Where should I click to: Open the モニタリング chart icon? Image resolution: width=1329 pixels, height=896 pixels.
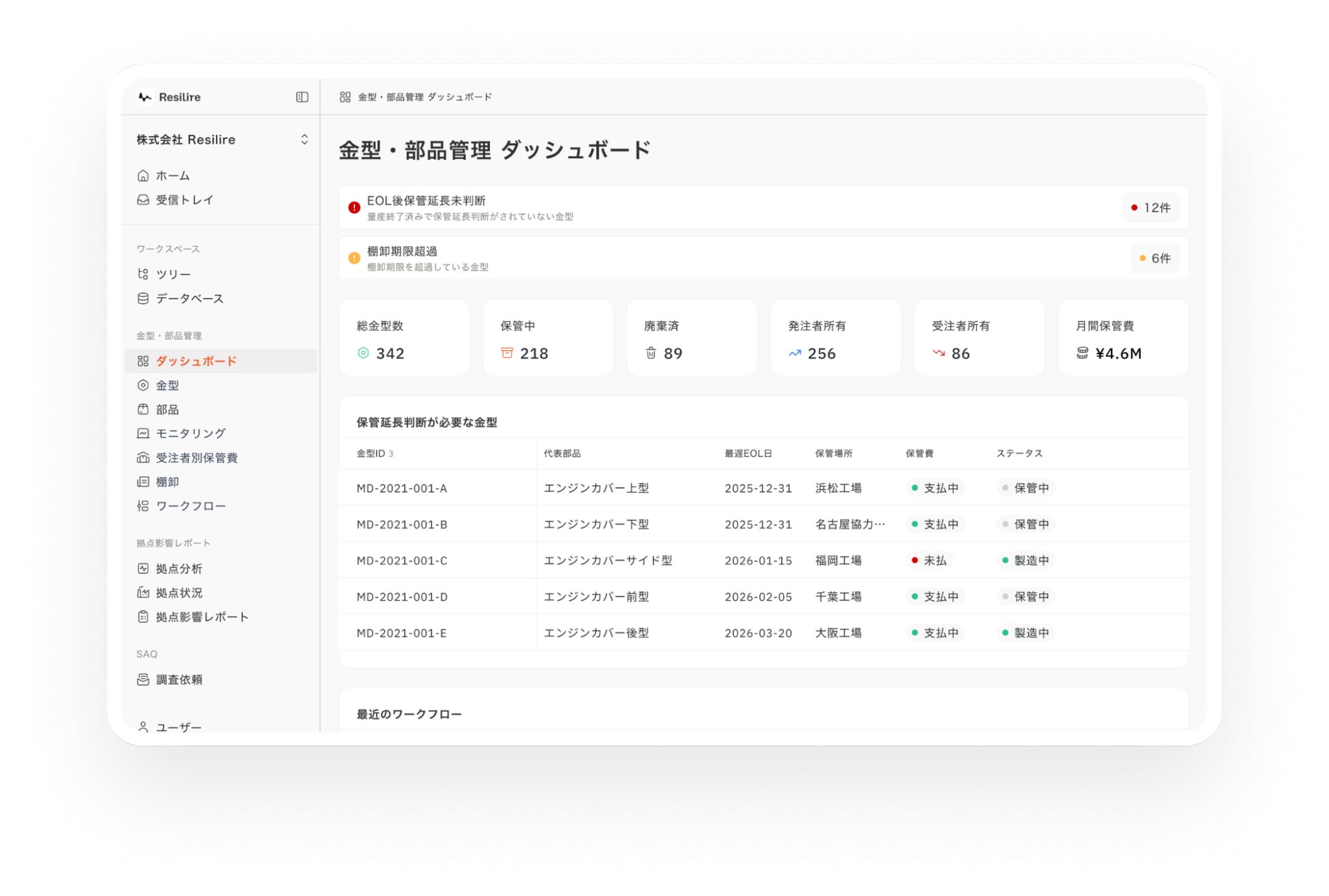point(143,433)
